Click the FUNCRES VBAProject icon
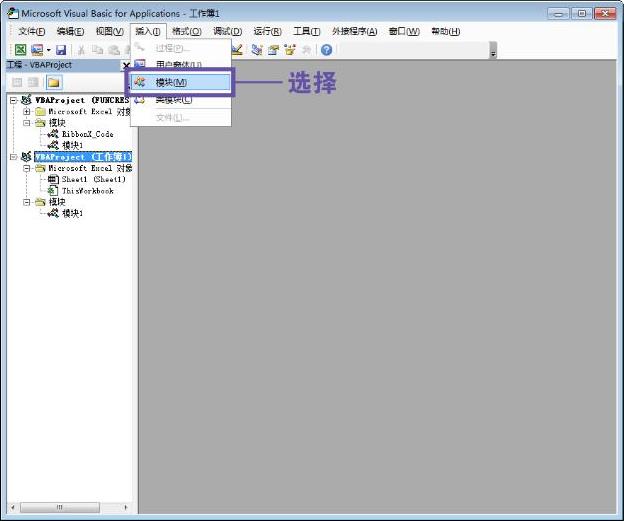The image size is (624, 521). coord(26,100)
